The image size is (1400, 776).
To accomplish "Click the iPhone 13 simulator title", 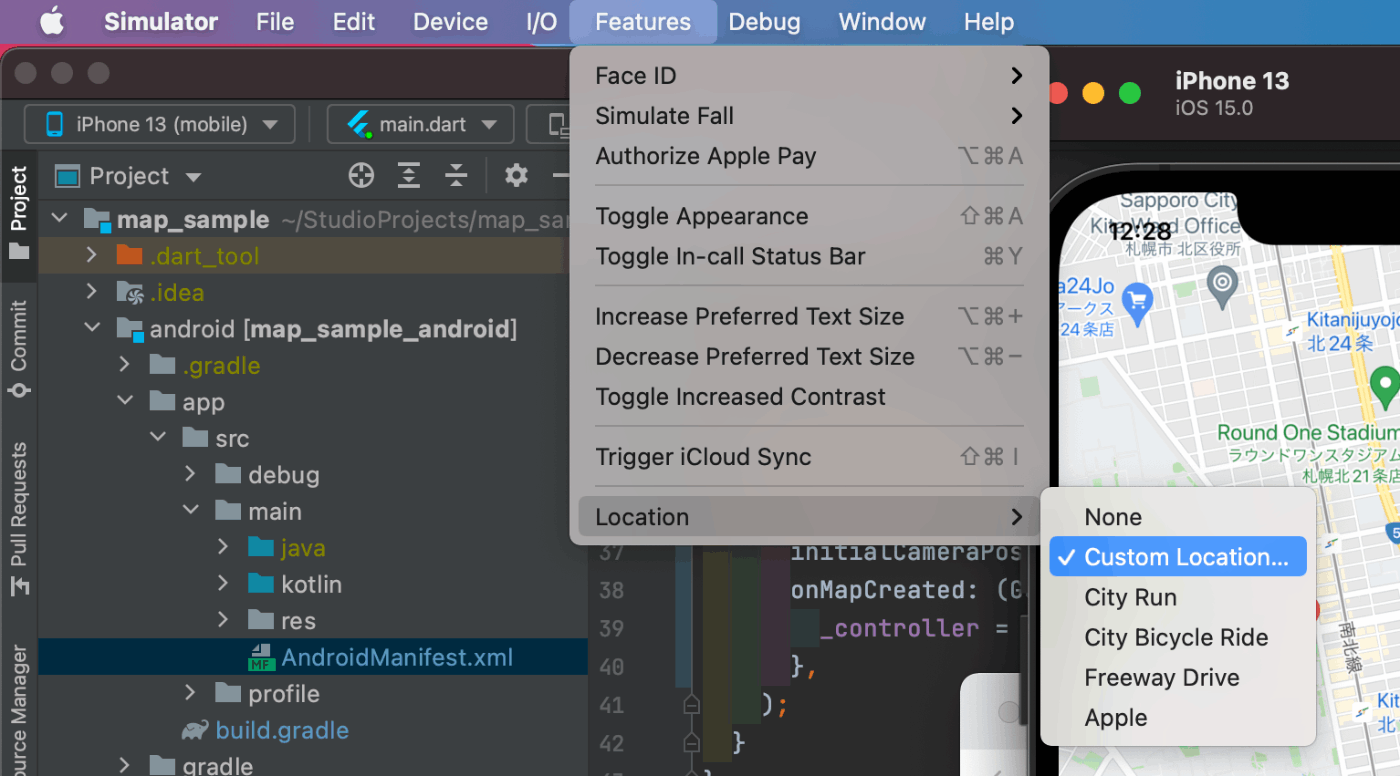I will point(1232,81).
